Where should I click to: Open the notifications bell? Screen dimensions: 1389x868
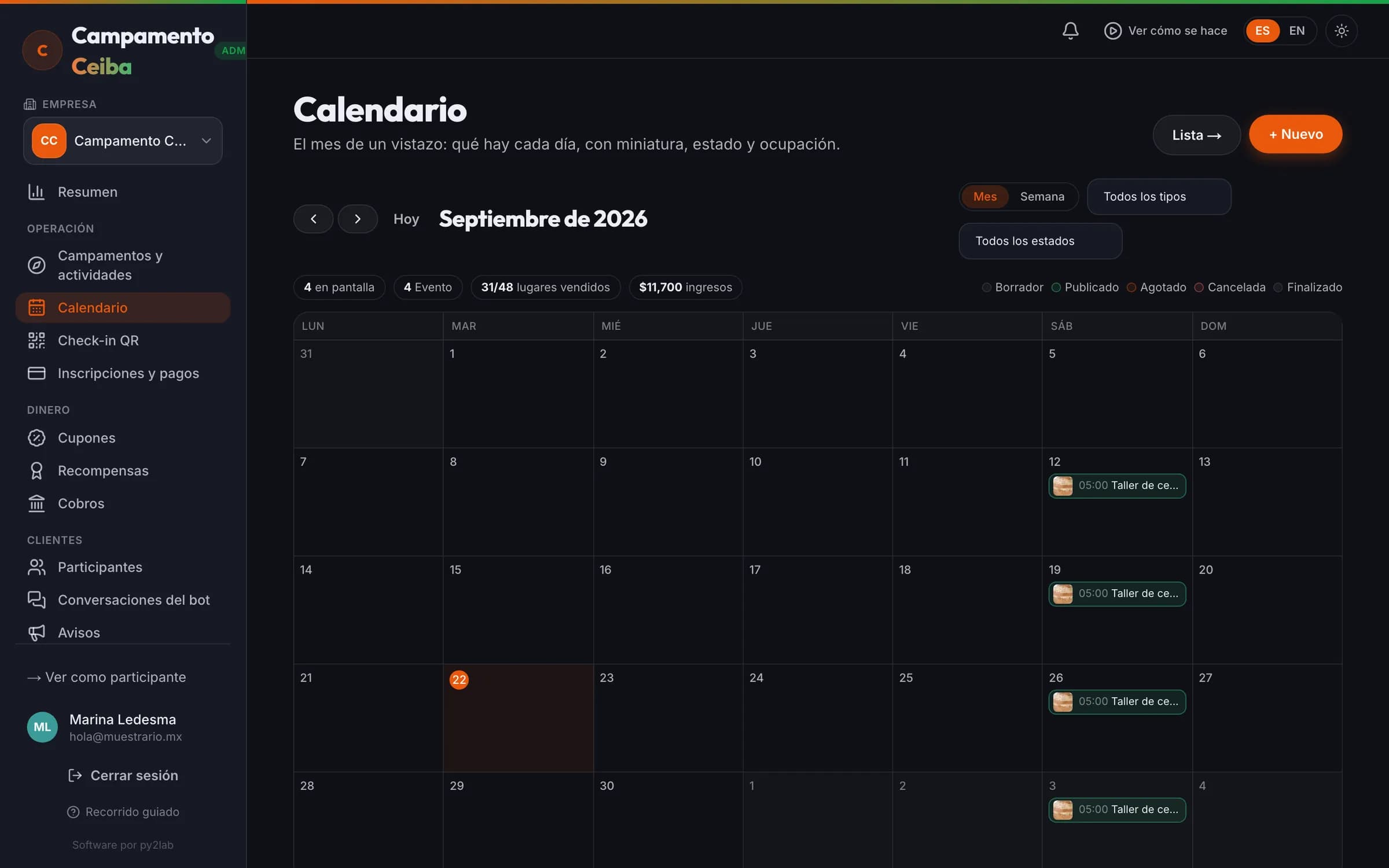click(1070, 31)
